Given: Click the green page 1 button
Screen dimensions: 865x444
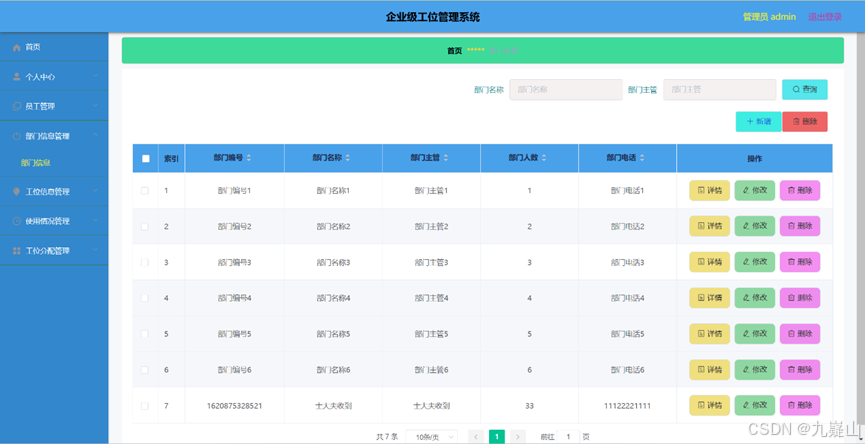Looking at the screenshot, I should [x=496, y=437].
